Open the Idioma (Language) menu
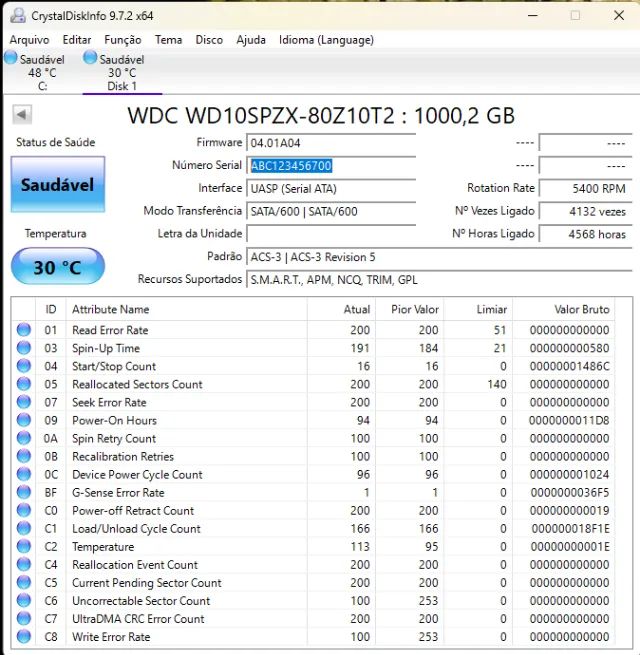 coord(326,40)
